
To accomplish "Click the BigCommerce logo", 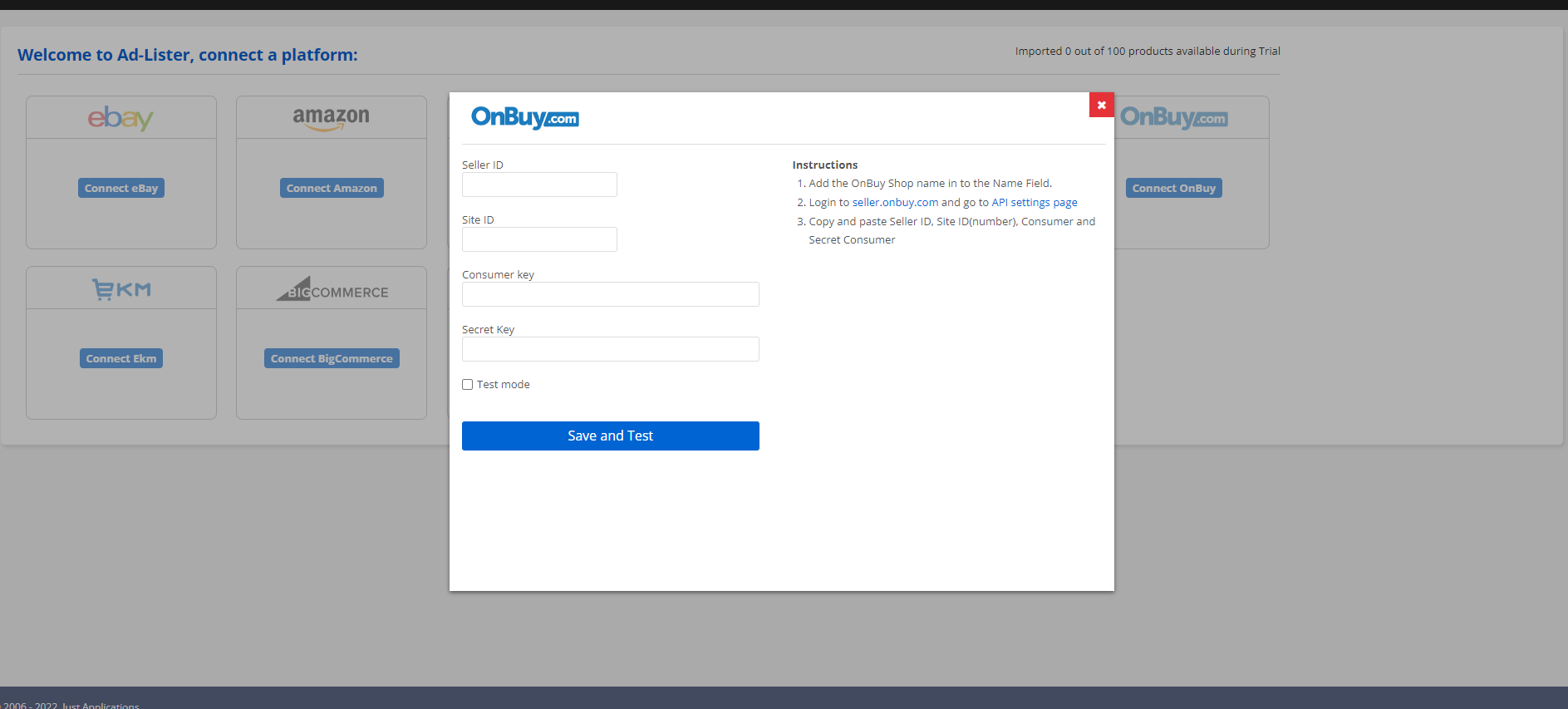I will 332,289.
